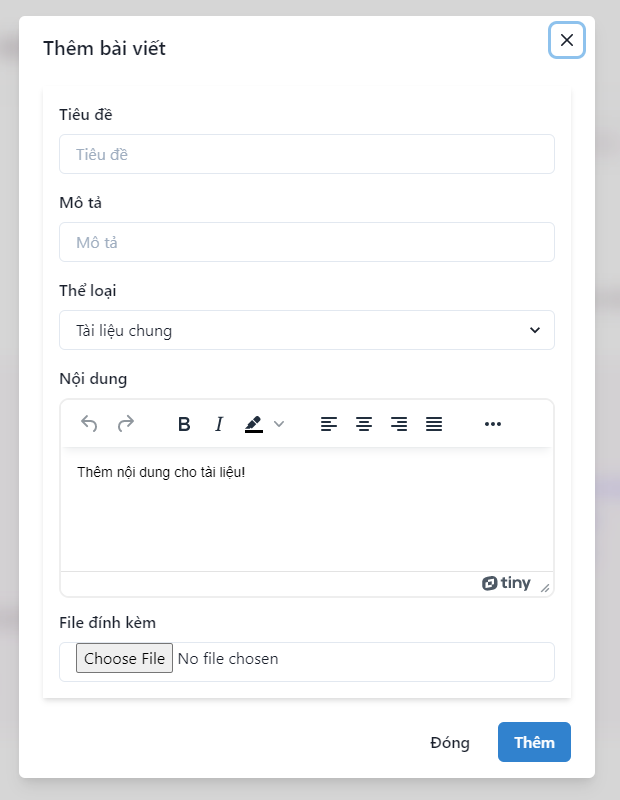Toggle bold formatting in the editor

(184, 424)
